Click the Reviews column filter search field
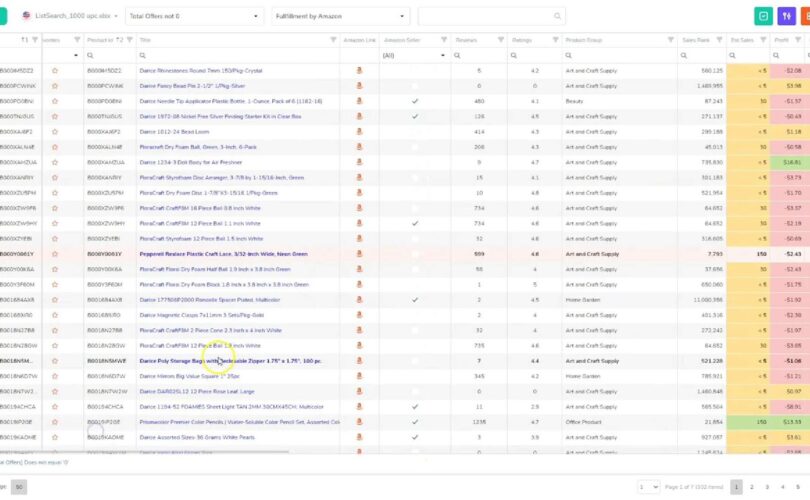Viewport: 810px width, 500px height. point(479,55)
